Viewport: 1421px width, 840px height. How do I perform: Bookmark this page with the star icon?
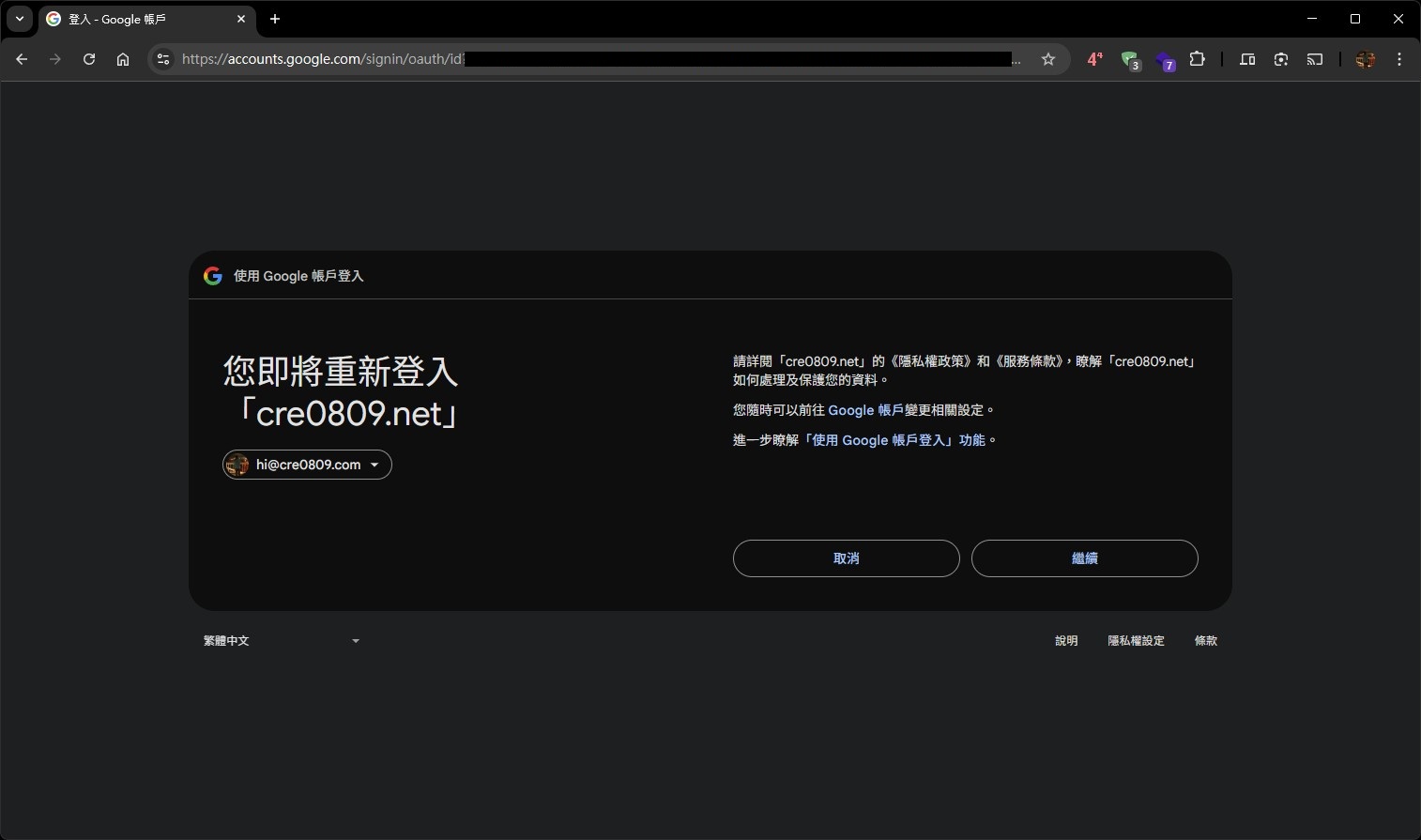tap(1048, 58)
